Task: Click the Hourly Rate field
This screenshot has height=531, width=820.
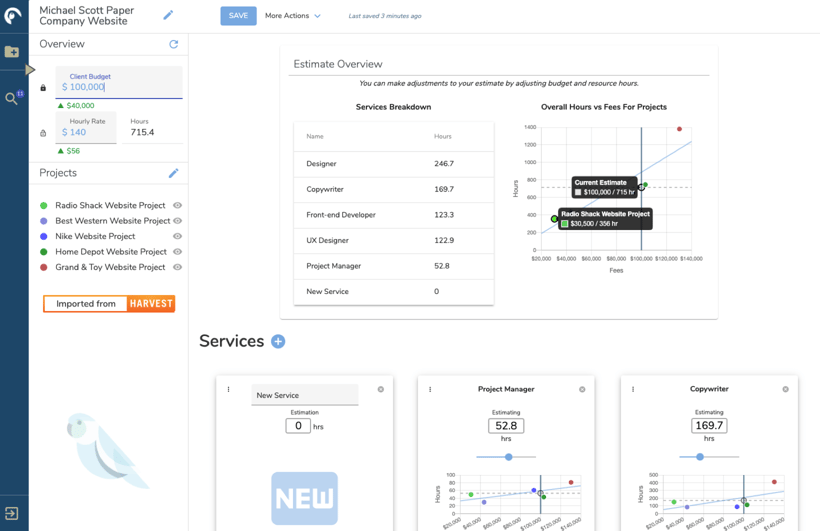Action: [x=86, y=127]
